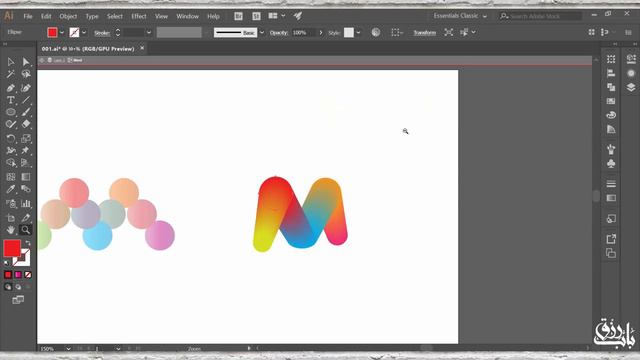Click the fill color box in toolbar

click(12, 249)
